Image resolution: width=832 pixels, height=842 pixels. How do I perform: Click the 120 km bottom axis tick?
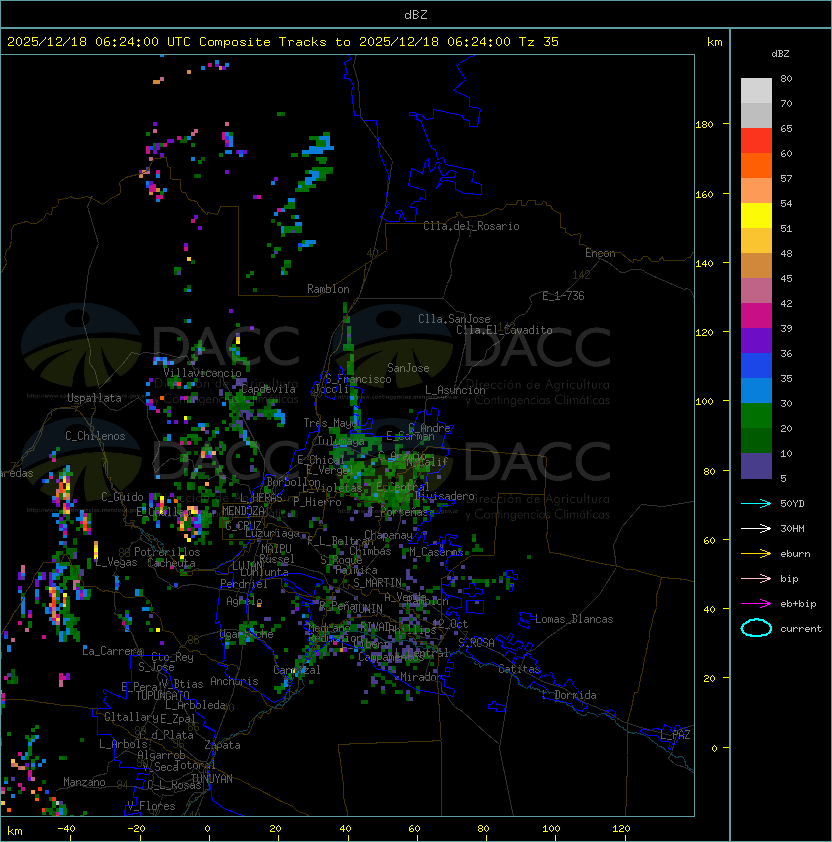[621, 829]
